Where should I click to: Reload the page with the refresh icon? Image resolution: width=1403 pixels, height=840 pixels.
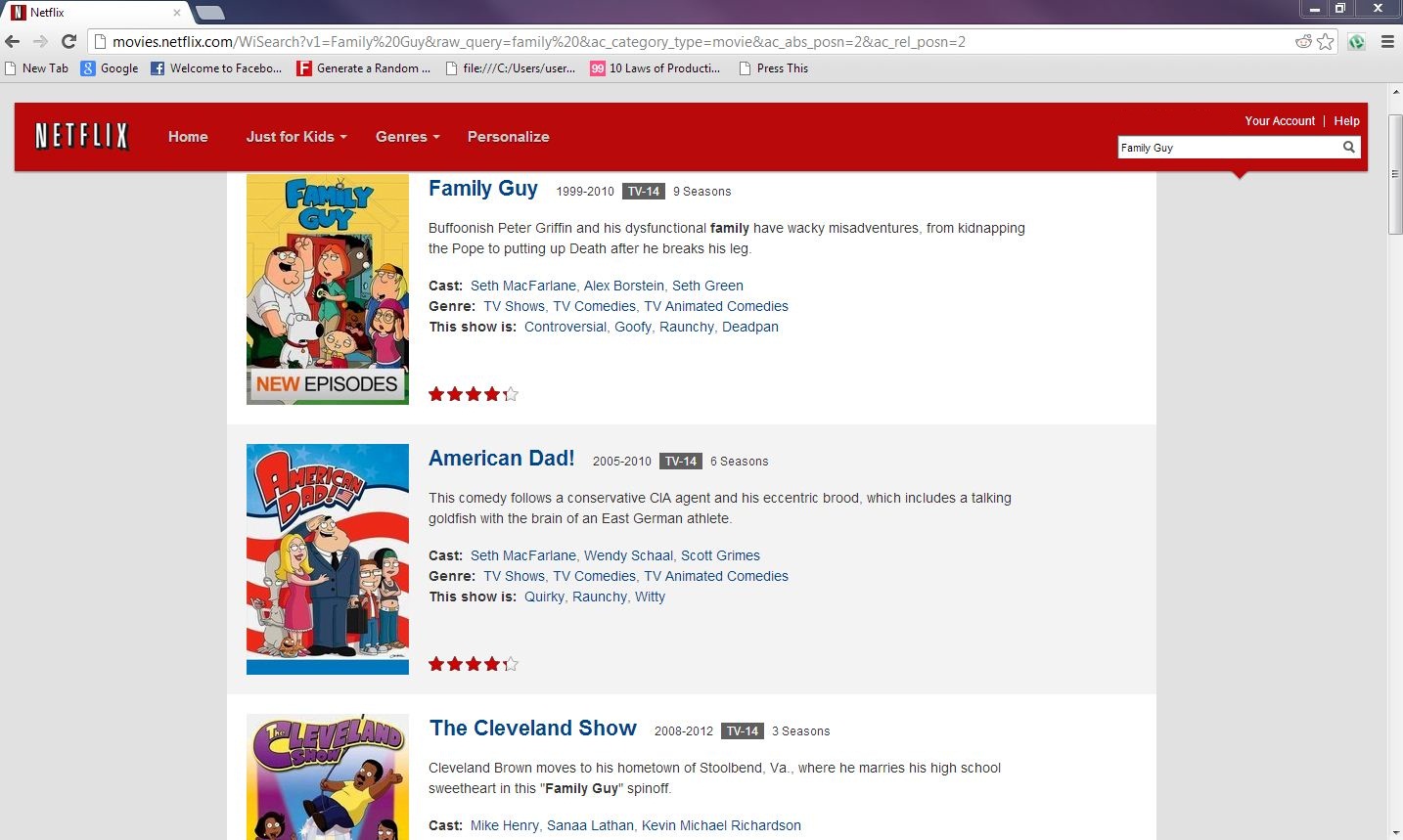68,41
